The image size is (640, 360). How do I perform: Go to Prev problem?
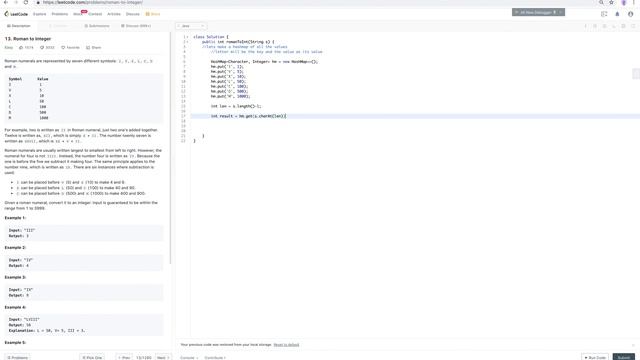pos(124,358)
